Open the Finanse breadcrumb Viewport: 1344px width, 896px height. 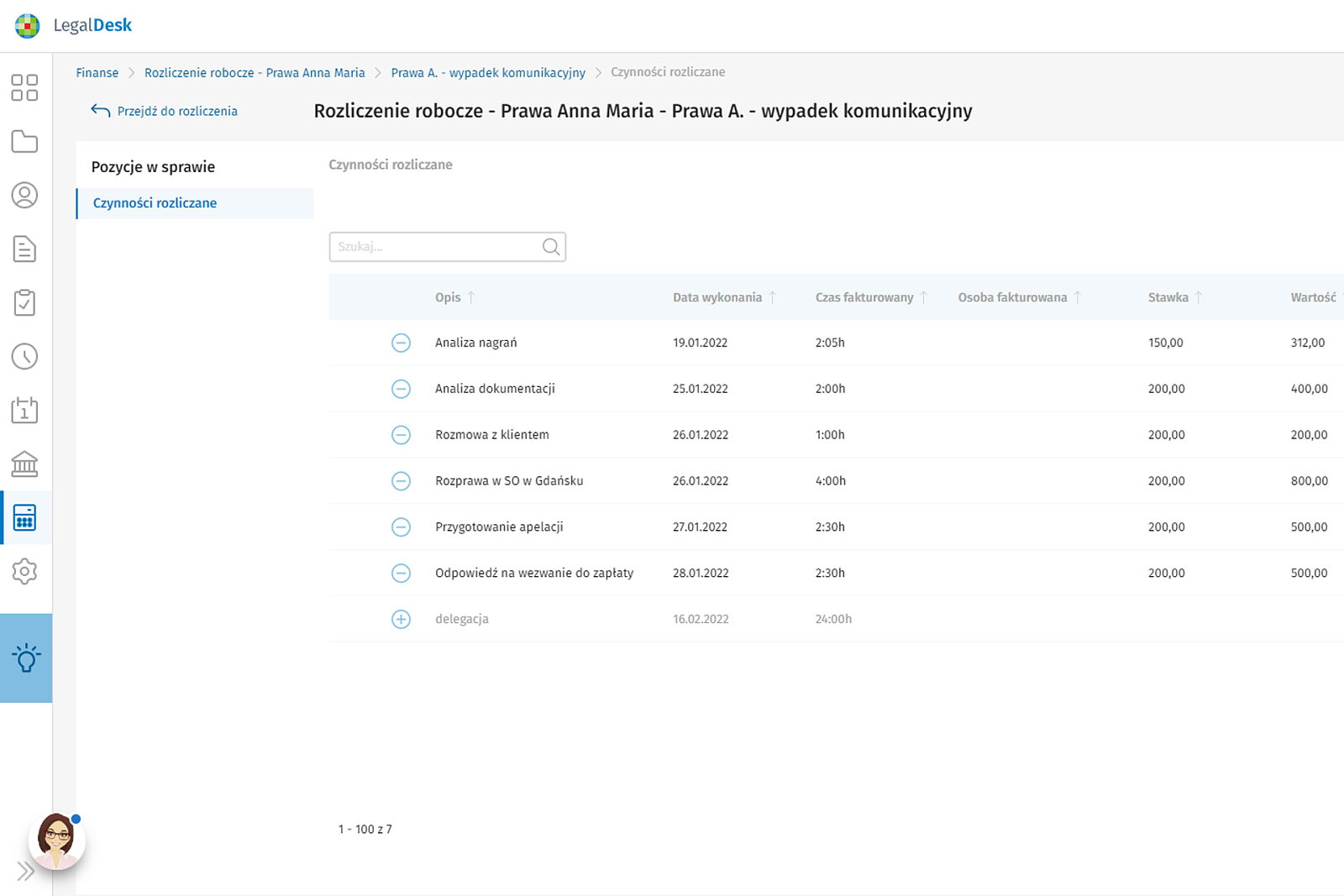tap(97, 73)
